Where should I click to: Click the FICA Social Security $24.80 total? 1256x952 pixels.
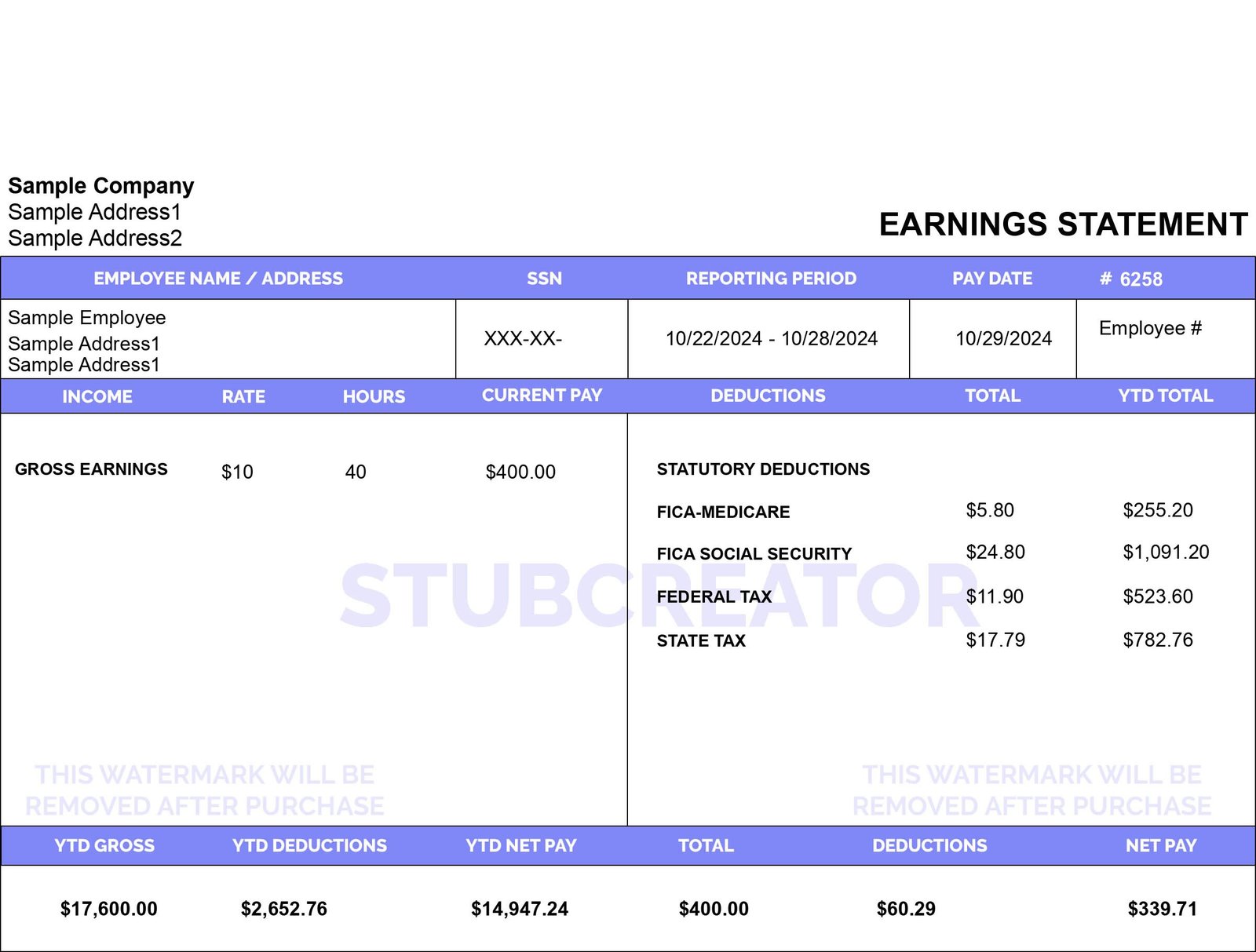point(995,553)
